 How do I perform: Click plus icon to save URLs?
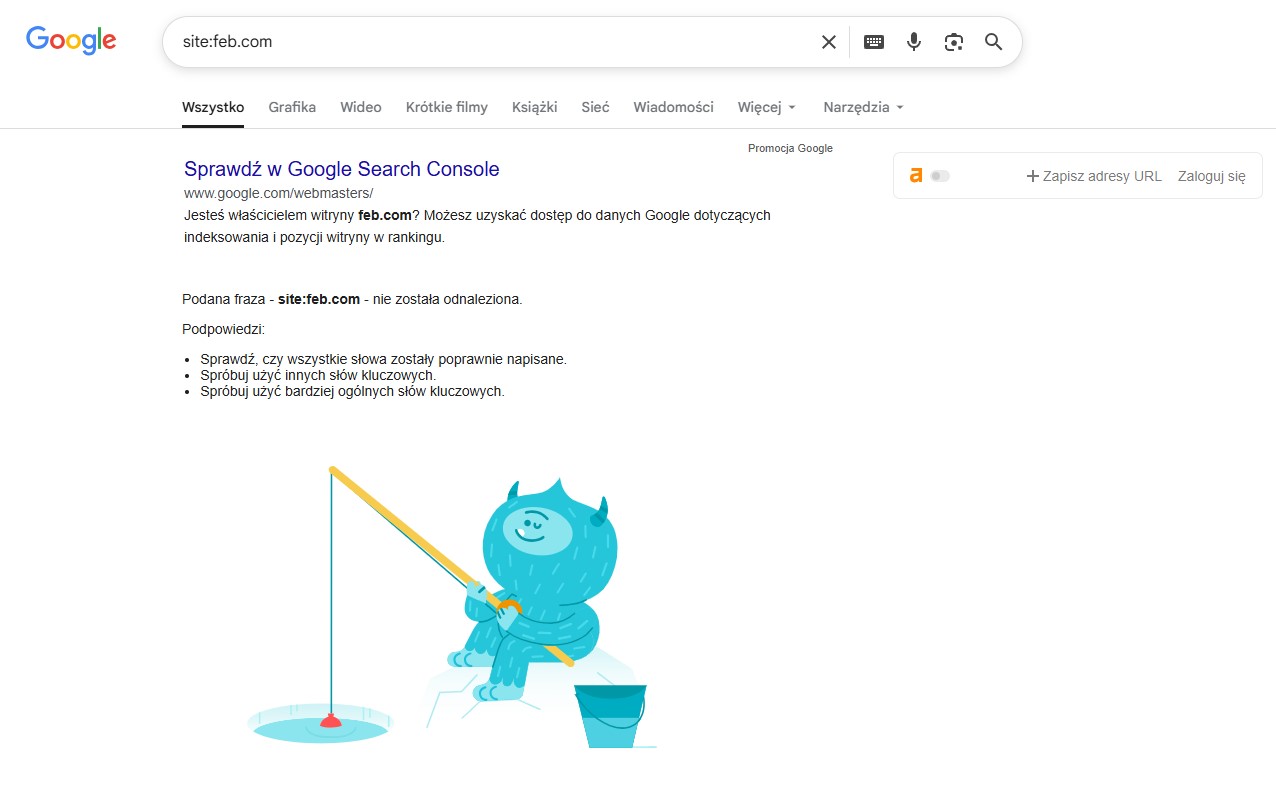[x=1033, y=176]
